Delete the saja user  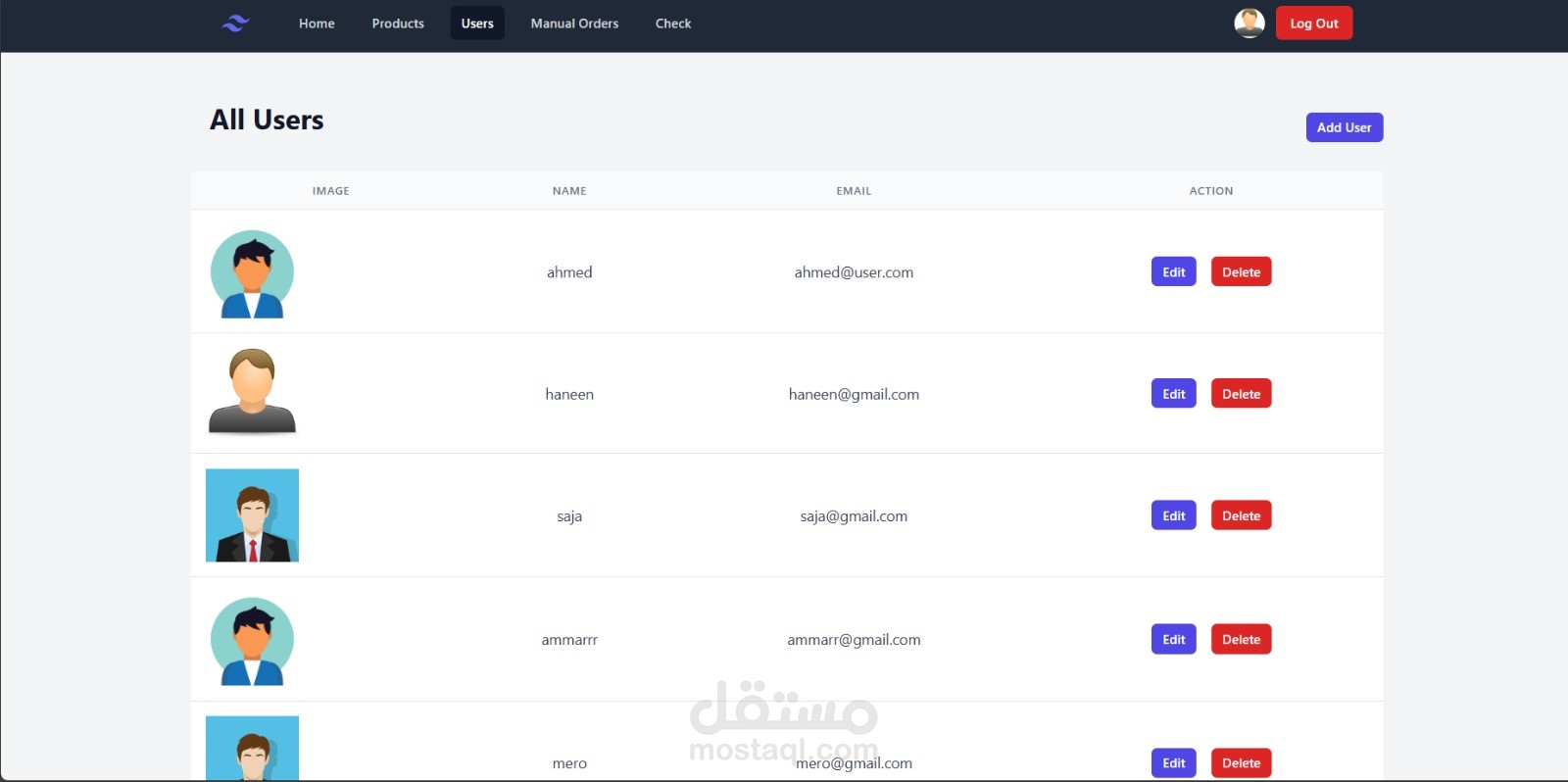point(1241,515)
